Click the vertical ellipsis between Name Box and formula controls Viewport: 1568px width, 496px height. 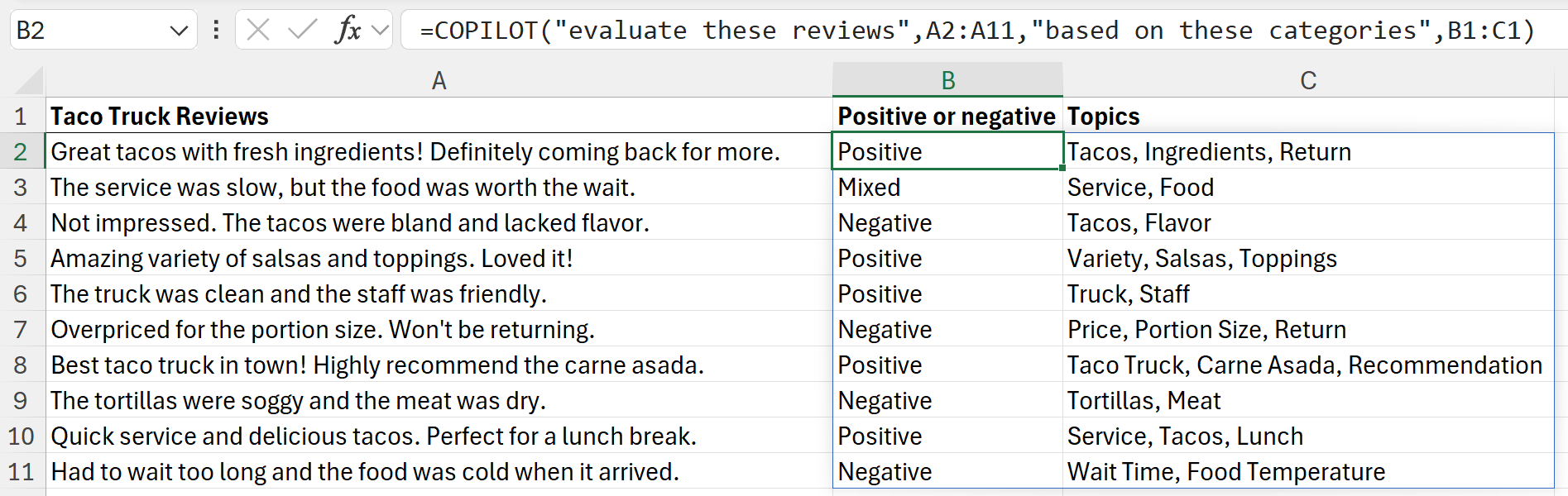pyautogui.click(x=215, y=30)
